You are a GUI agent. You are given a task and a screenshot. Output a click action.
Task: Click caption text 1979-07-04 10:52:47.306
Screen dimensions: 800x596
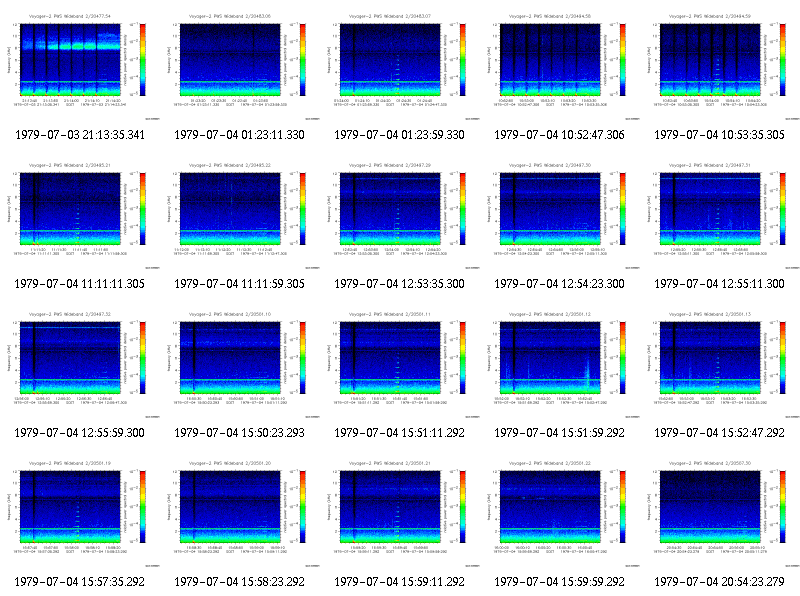click(x=560, y=135)
